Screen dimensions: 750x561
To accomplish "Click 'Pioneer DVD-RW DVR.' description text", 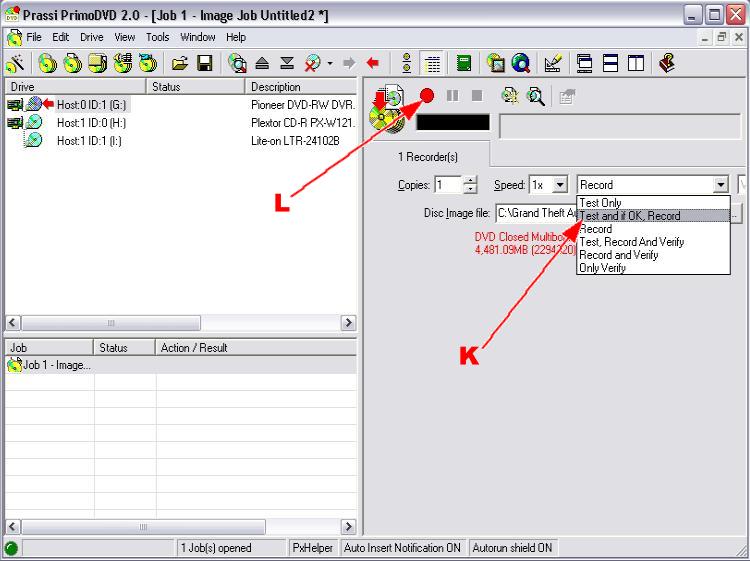I will click(303, 104).
